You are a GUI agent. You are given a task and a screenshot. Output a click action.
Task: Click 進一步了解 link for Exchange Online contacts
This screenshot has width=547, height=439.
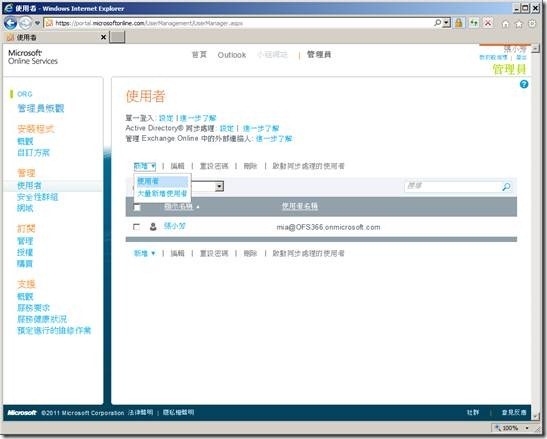pyautogui.click(x=274, y=139)
